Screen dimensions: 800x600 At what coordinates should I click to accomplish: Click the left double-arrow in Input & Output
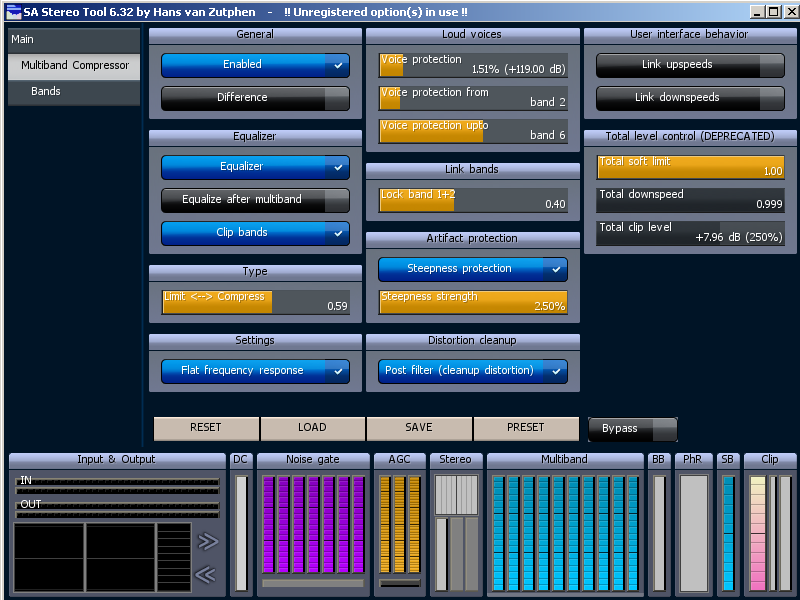tap(206, 575)
